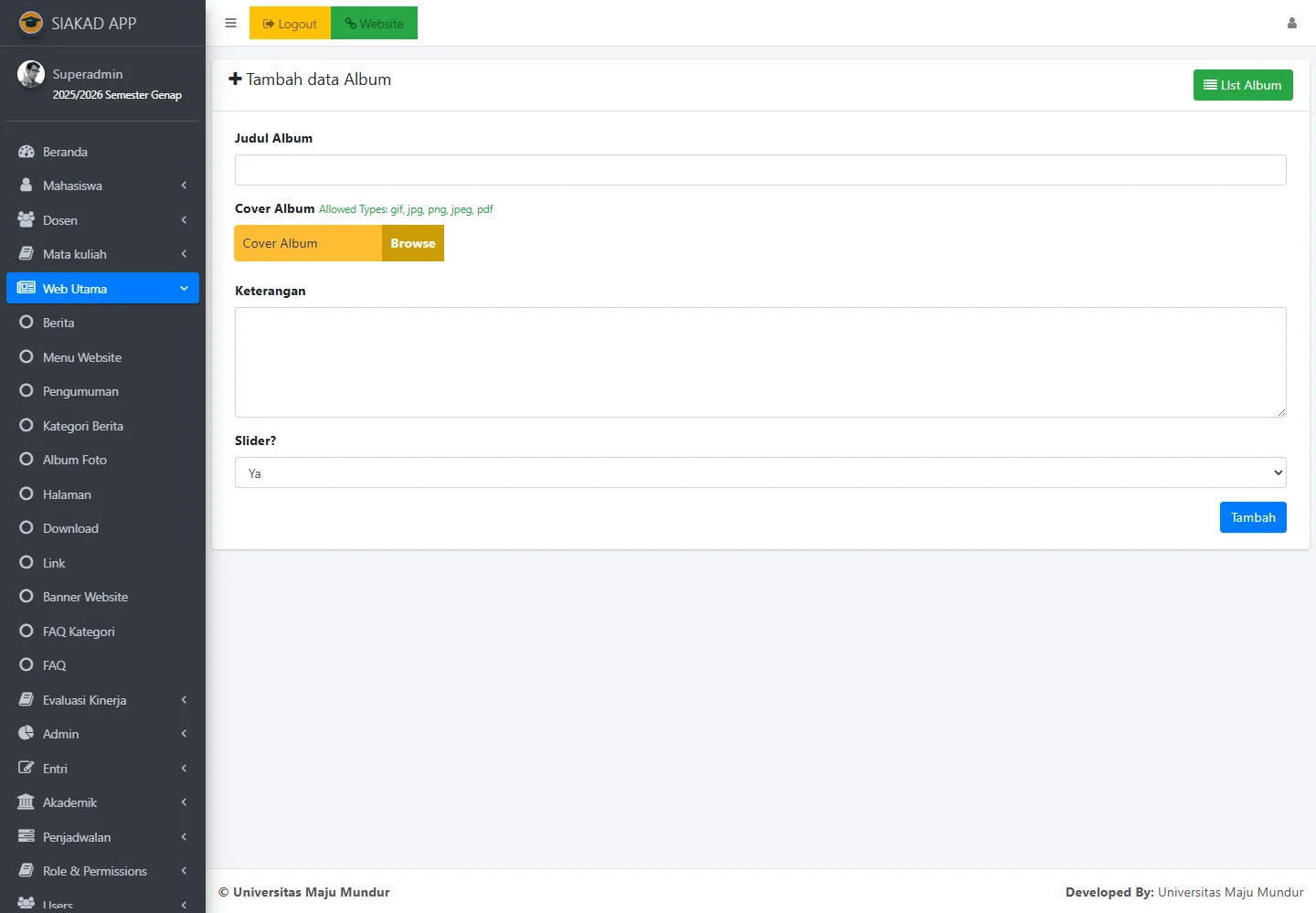This screenshot has width=1316, height=913.
Task: Click the user profile icon at top right
Action: coord(1291,24)
